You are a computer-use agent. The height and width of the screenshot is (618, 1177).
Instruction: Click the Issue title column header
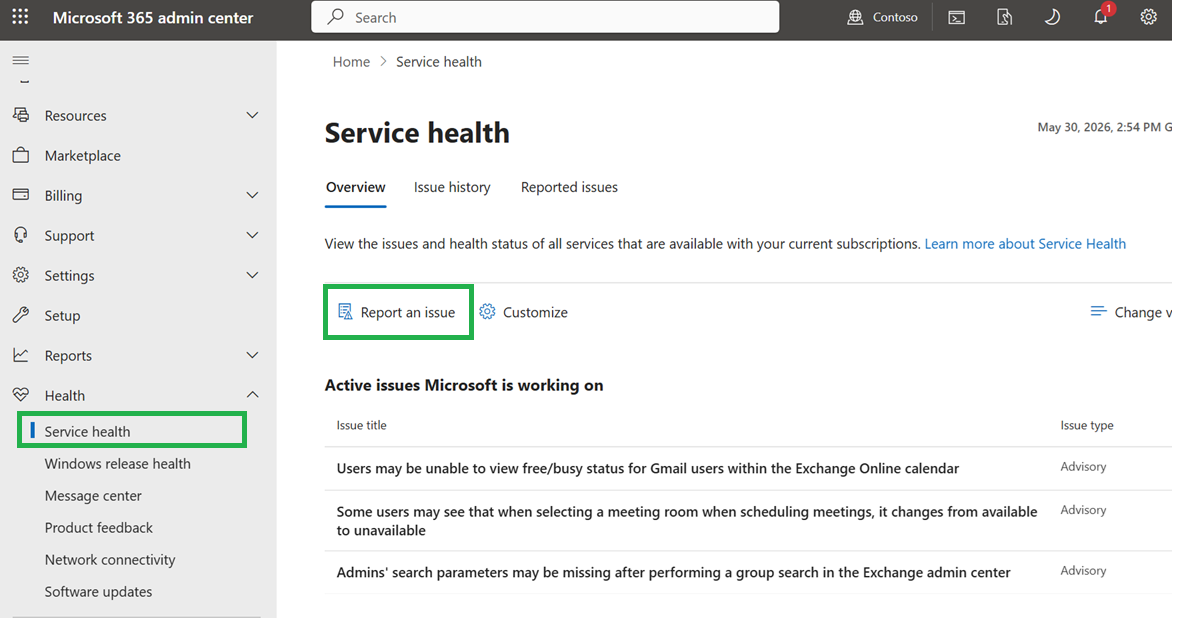tap(361, 425)
